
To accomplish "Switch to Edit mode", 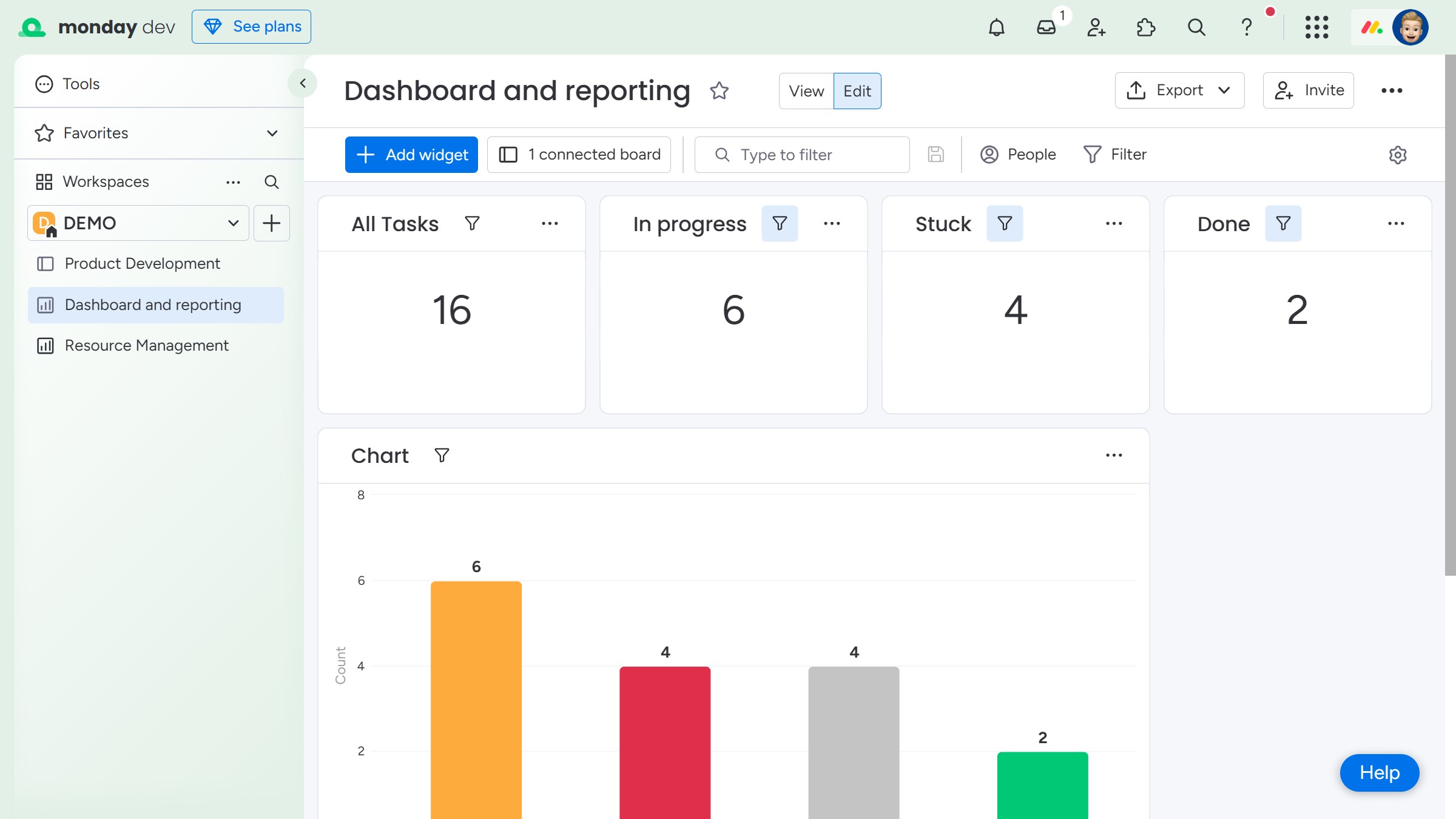I will click(x=857, y=91).
